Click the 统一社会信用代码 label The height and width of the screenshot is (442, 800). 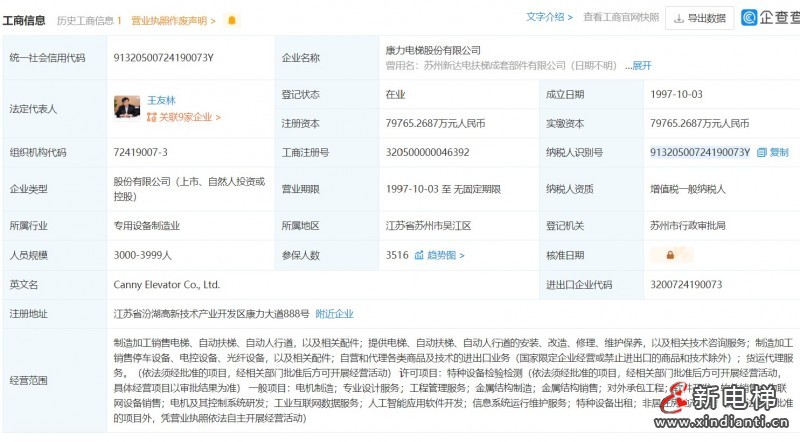[x=47, y=57]
